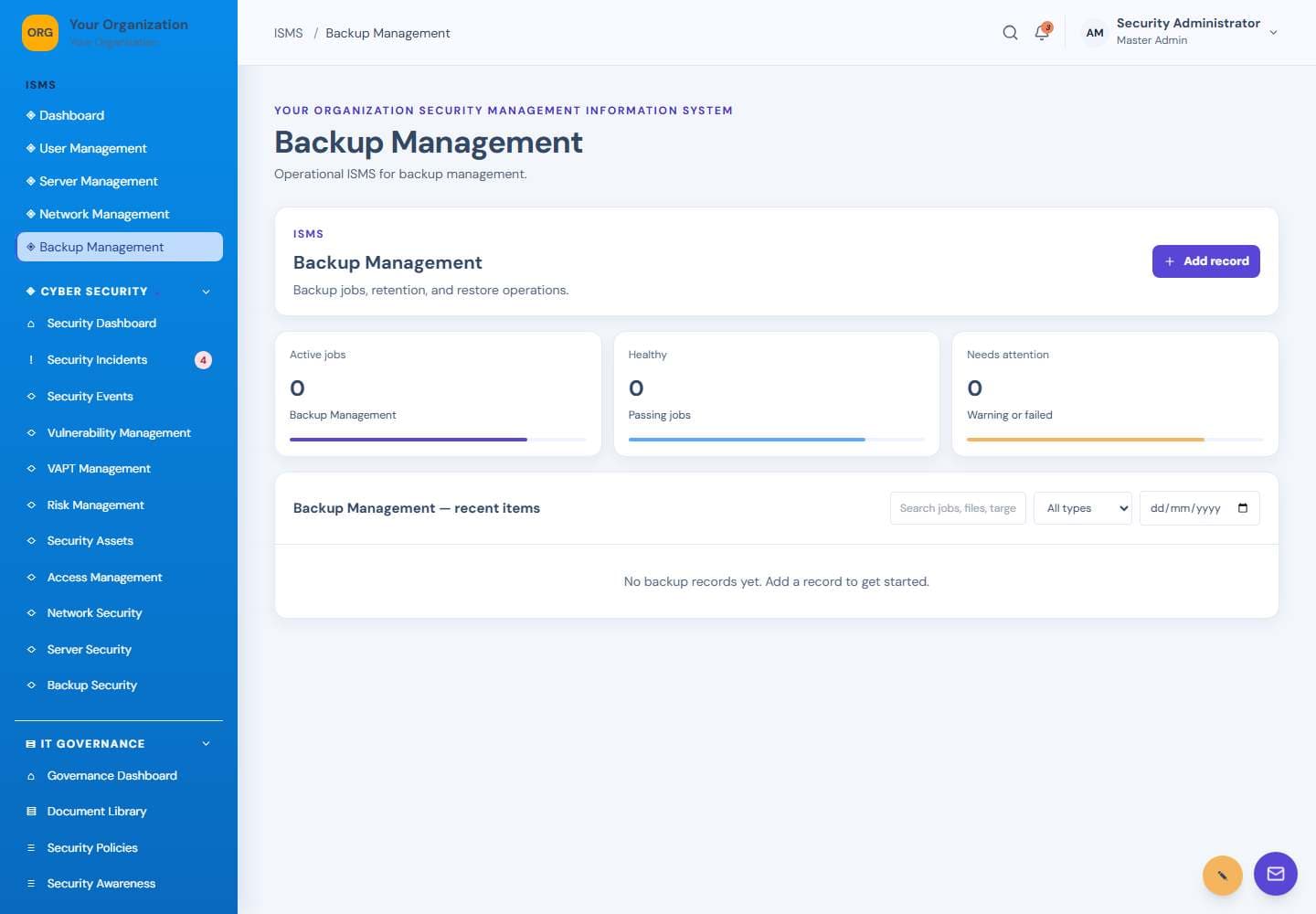This screenshot has width=1316, height=914.
Task: Open the search magnifier icon
Action: [1010, 33]
